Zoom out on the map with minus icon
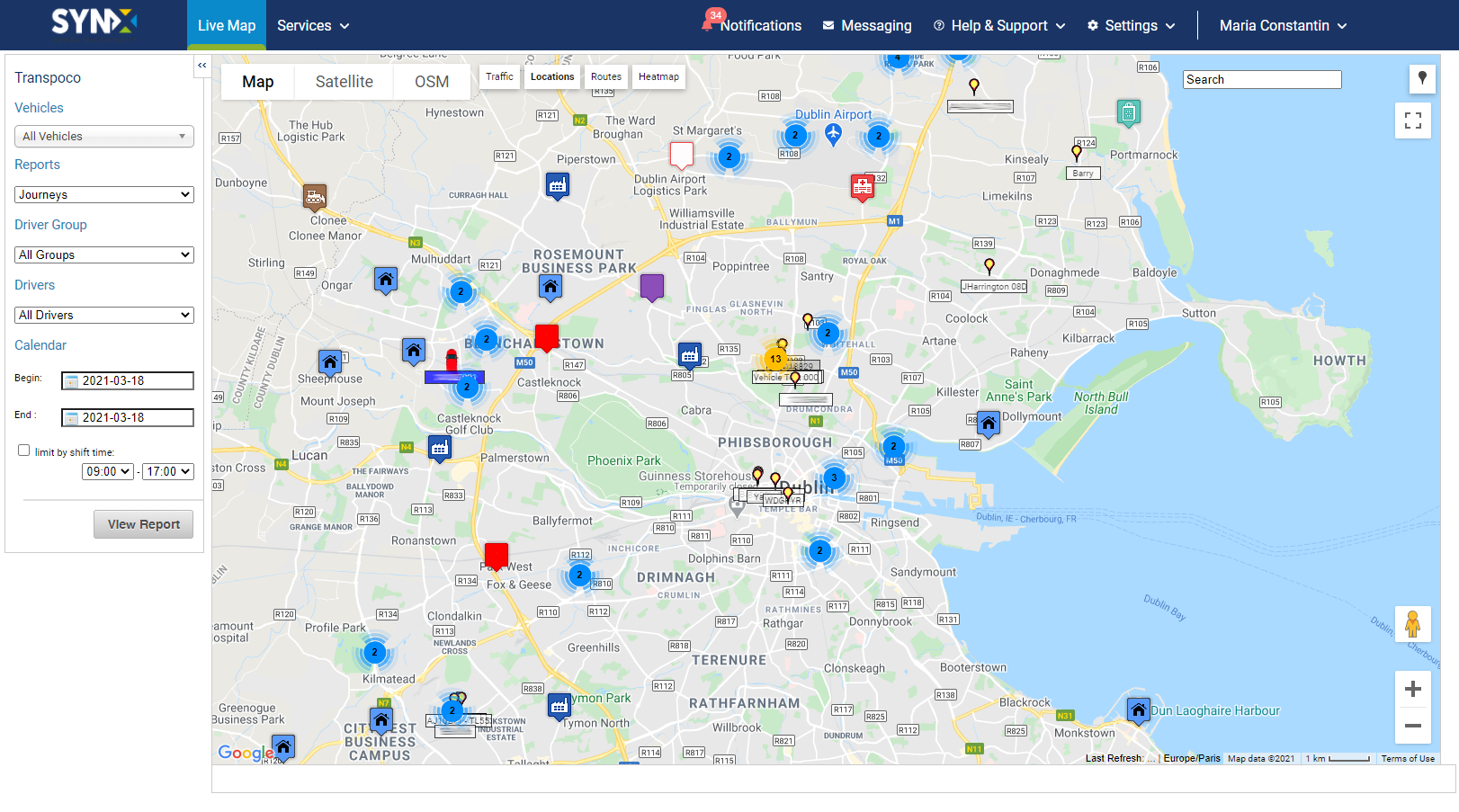The height and width of the screenshot is (812, 1459). coord(1413,727)
